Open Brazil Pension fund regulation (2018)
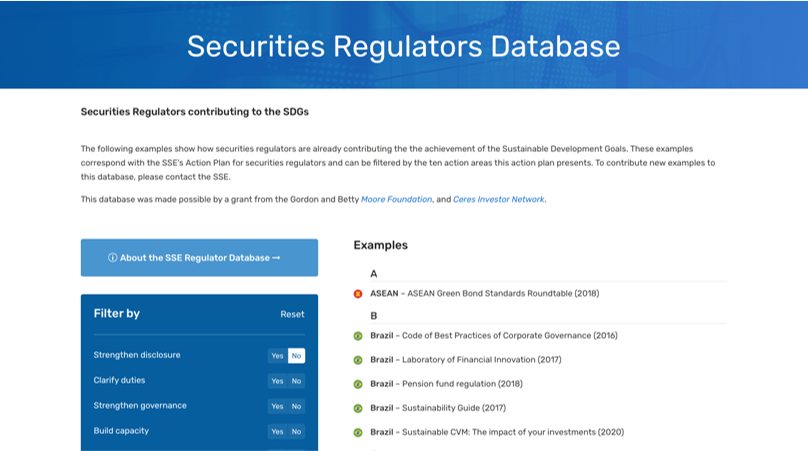808x451 pixels. (446, 384)
